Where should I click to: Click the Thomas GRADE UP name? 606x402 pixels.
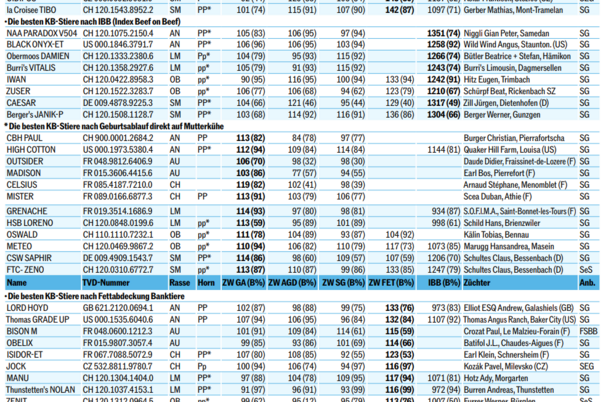tap(38, 320)
